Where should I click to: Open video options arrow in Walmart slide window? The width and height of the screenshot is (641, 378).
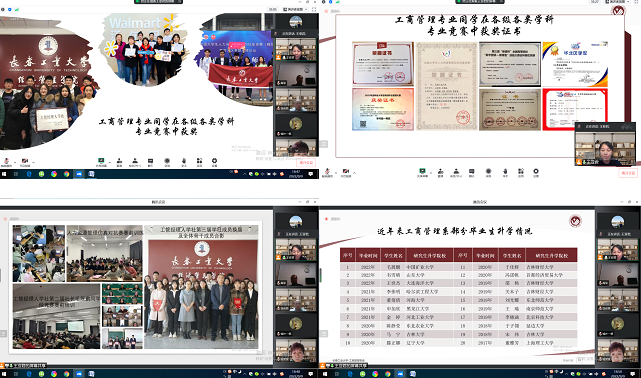click(x=33, y=162)
